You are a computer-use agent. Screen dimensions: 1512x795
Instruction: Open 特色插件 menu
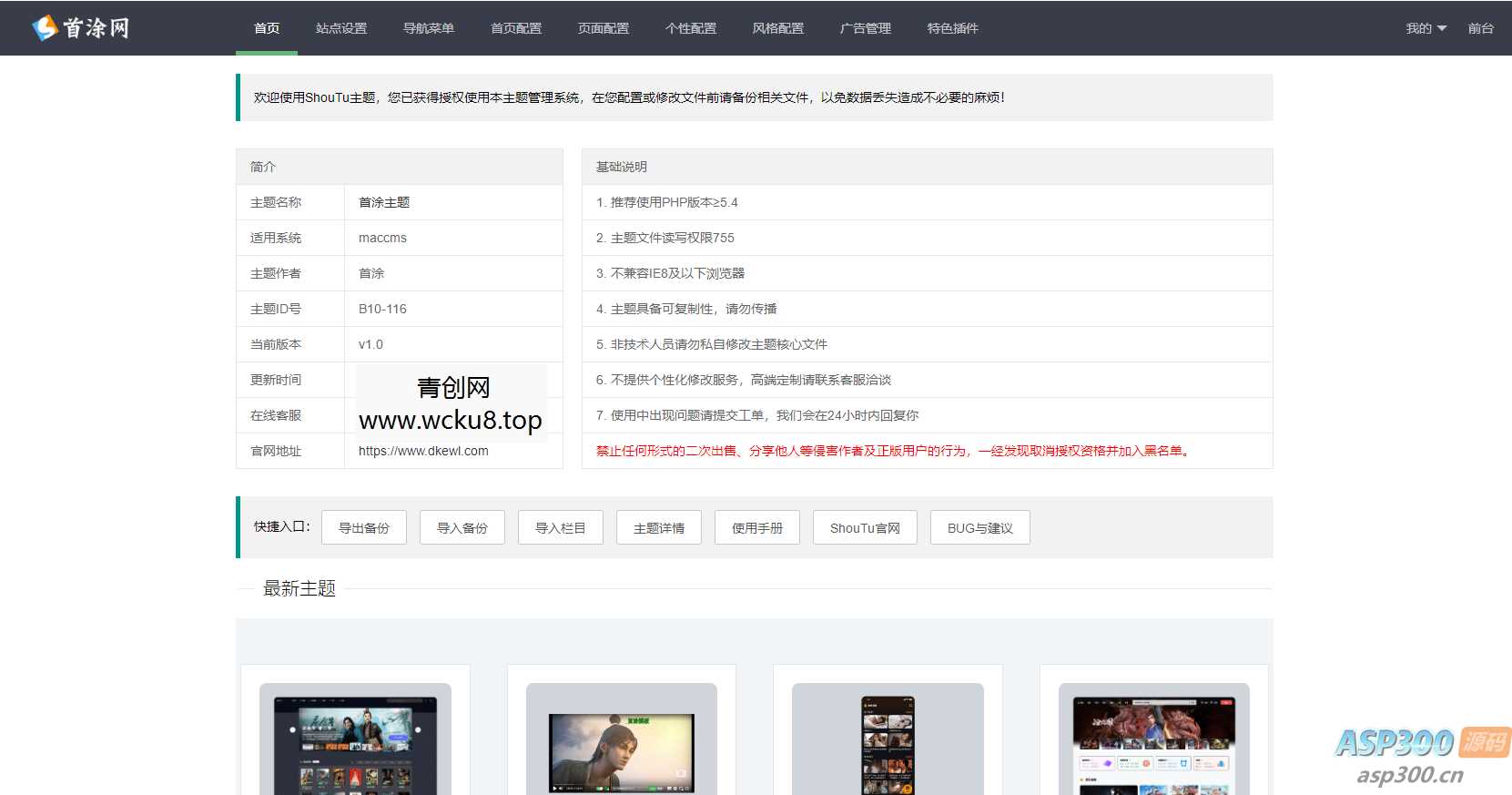click(x=953, y=28)
